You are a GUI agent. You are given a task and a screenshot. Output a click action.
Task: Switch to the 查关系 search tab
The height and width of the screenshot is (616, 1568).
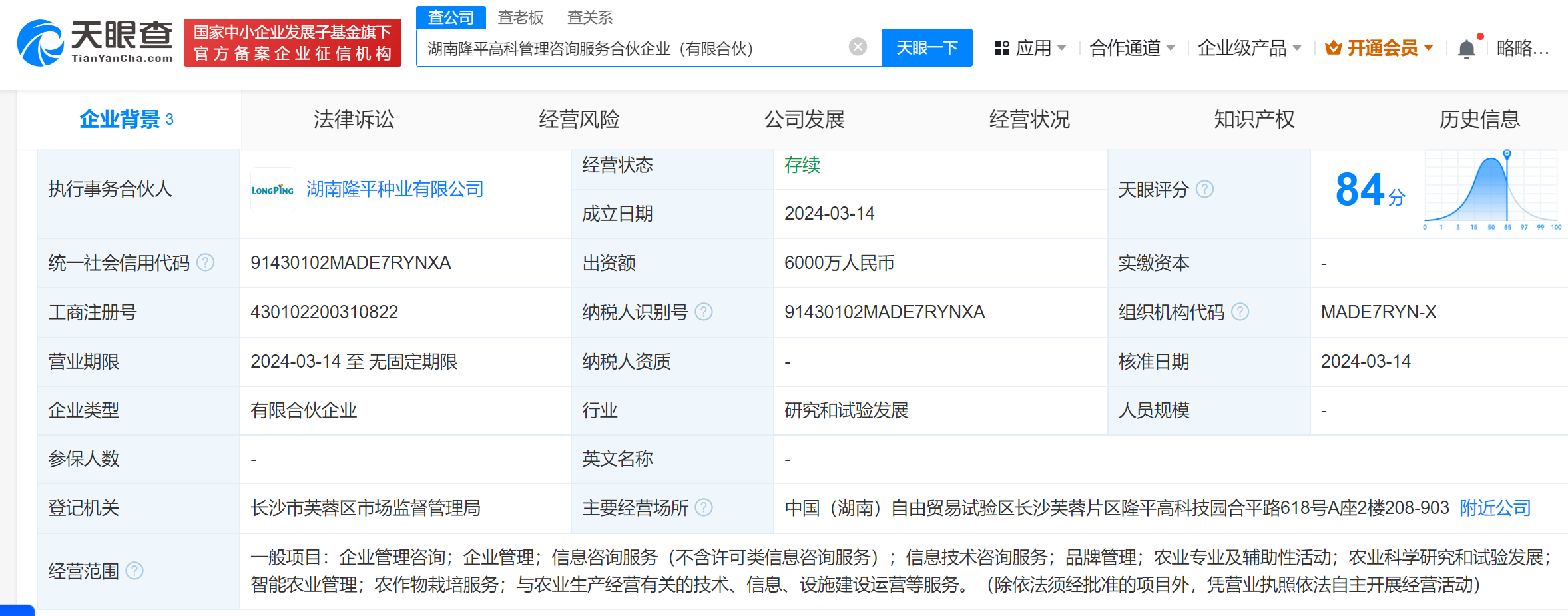[589, 17]
